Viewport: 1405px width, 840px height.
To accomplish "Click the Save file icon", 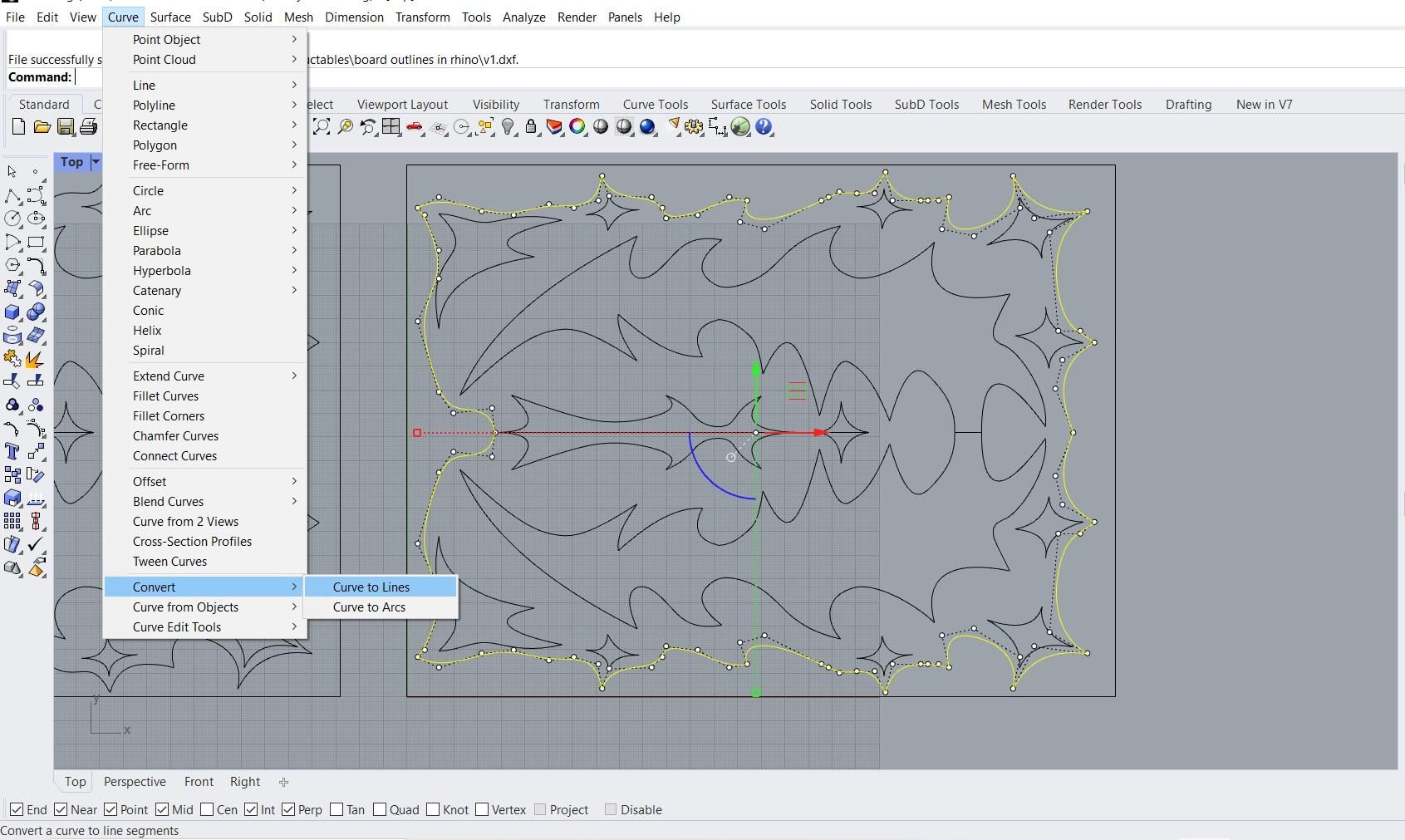I will 65,127.
